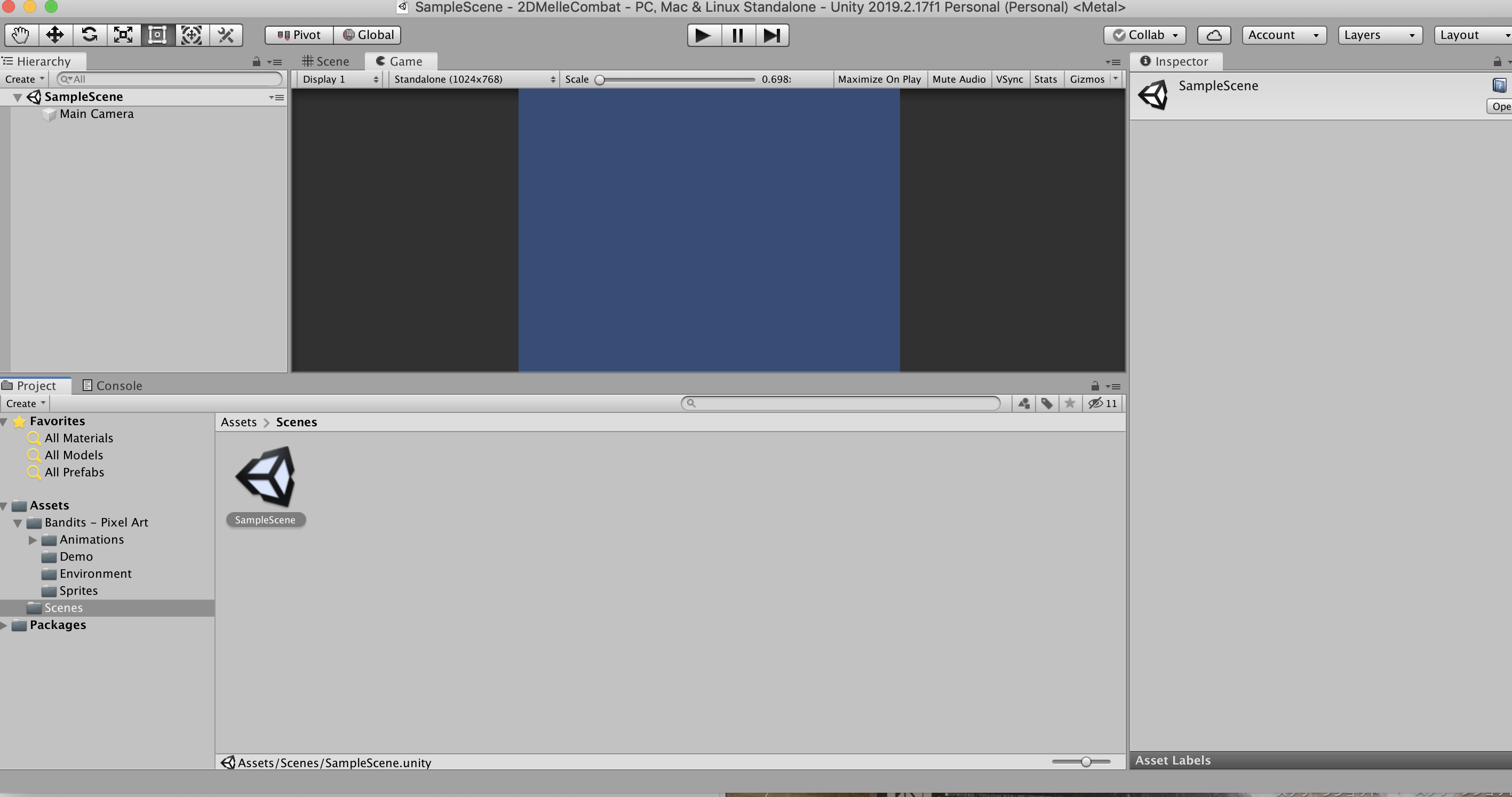The height and width of the screenshot is (797, 1512).
Task: Click the Pause button
Action: 738,35
